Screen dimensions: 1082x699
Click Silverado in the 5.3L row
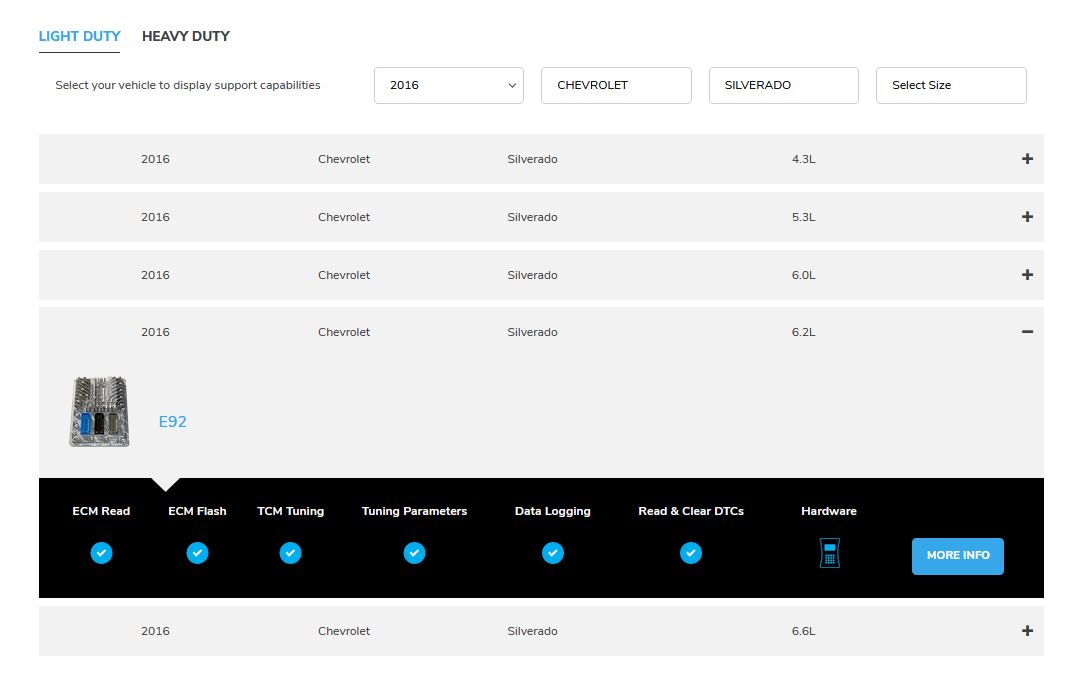tap(532, 217)
